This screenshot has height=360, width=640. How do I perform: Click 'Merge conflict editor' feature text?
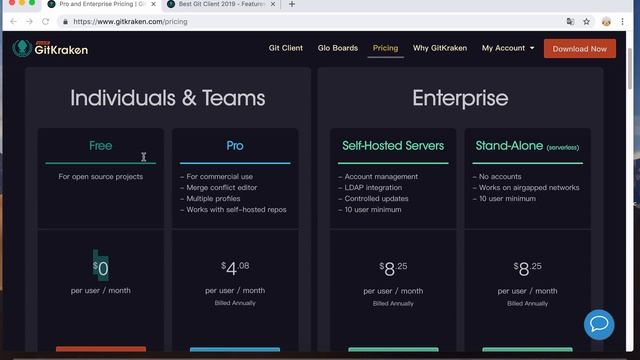pyautogui.click(x=222, y=188)
